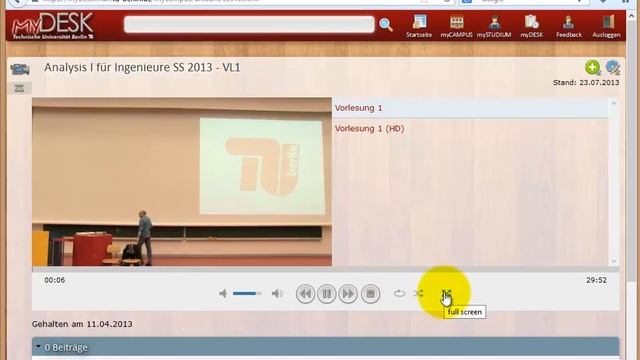Open the Feedback page
The width and height of the screenshot is (640, 360).
[x=569, y=26]
